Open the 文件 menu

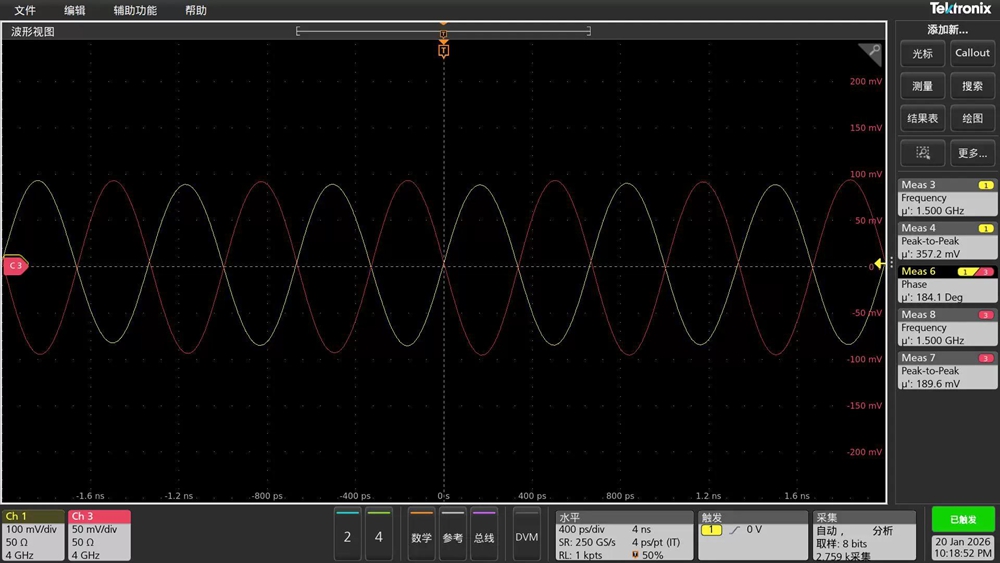tap(25, 10)
